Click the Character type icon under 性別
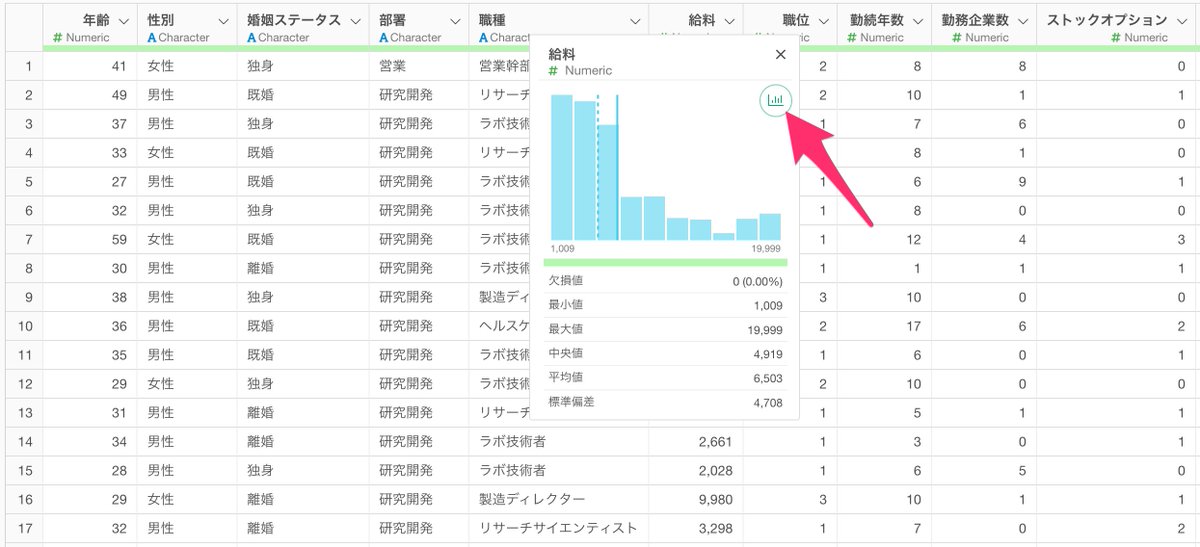Viewport: 1200px width, 547px height. [x=151, y=38]
